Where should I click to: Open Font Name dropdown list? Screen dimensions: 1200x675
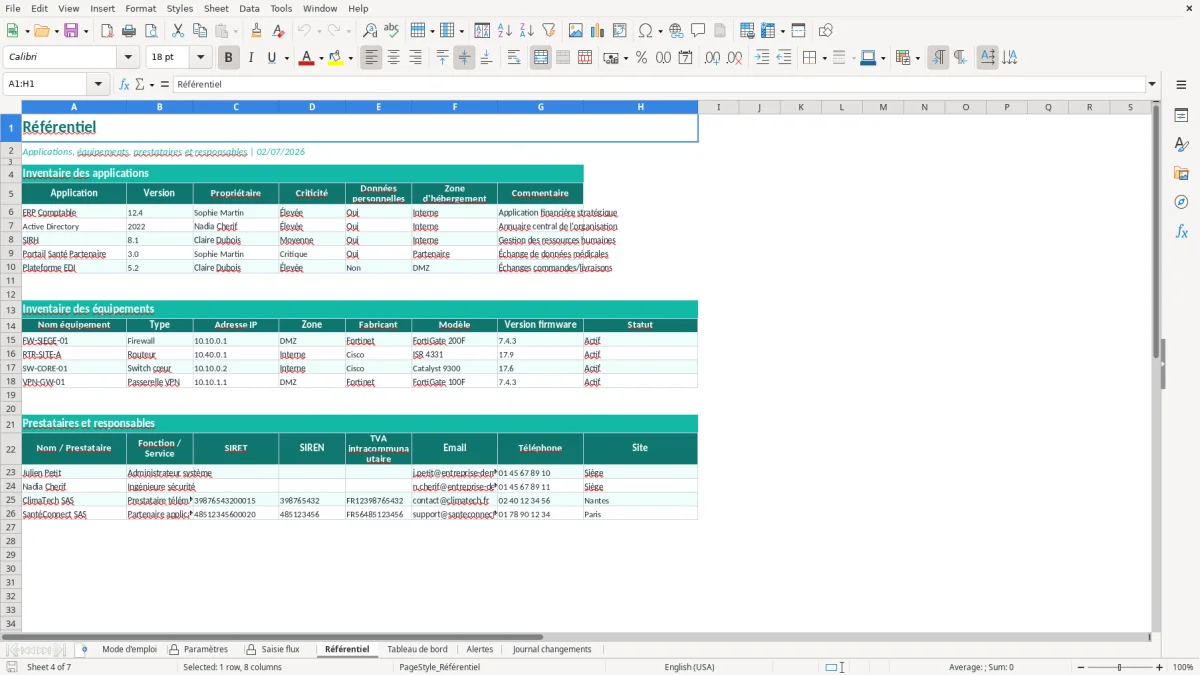(128, 58)
